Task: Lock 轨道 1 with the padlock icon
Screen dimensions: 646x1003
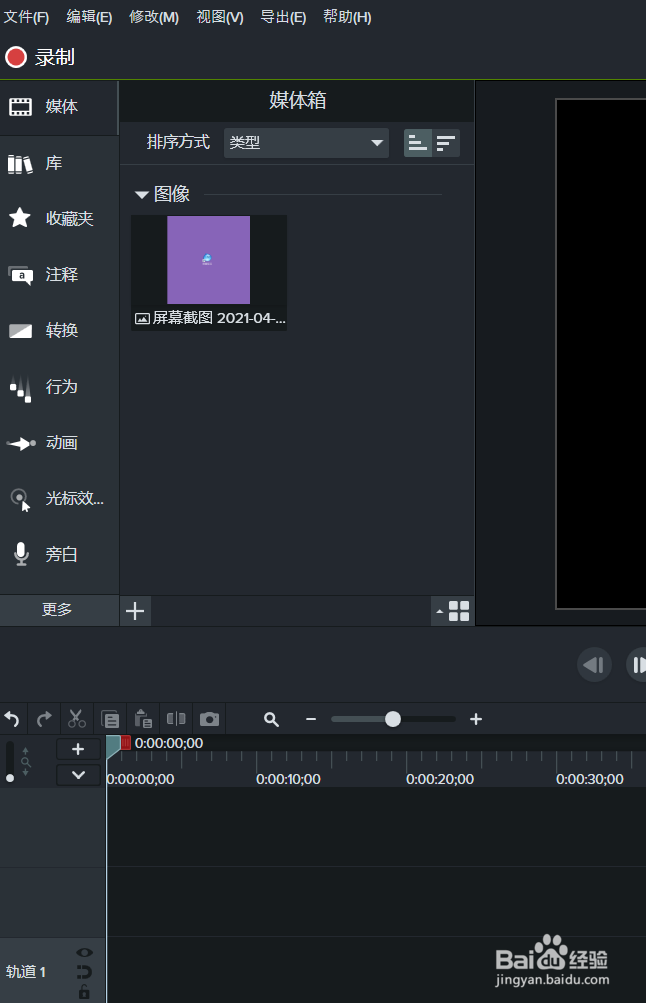Action: pyautogui.click(x=84, y=992)
